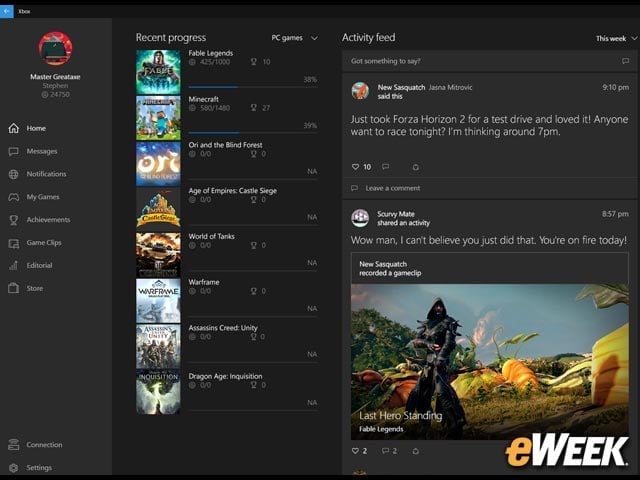Click the Notifications globe icon
This screenshot has width=640, height=480.
point(13,174)
